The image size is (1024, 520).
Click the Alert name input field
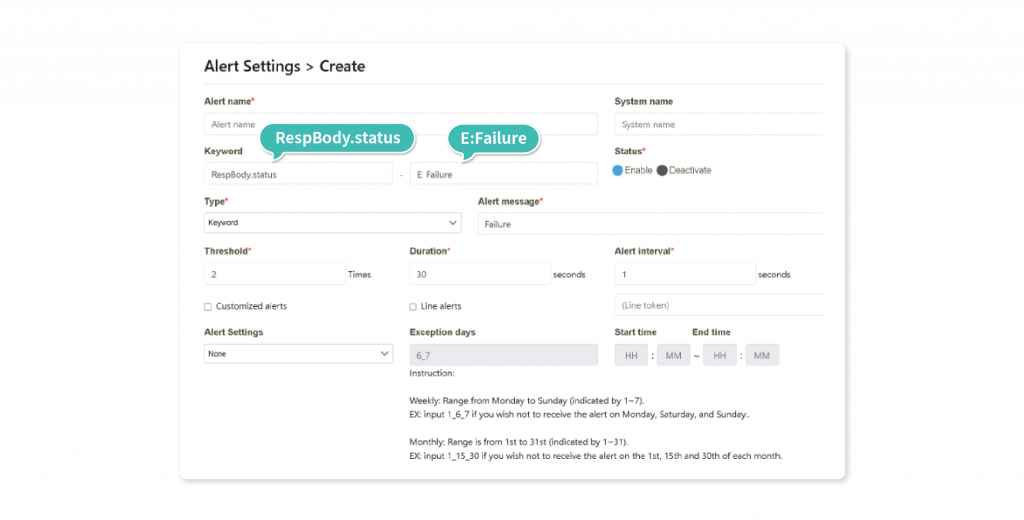[x=400, y=125]
